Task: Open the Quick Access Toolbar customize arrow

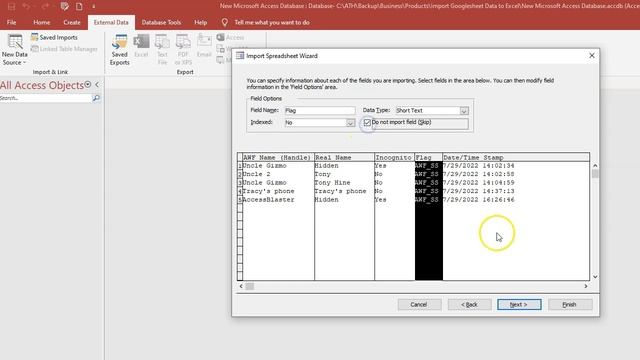Action: point(93,6)
